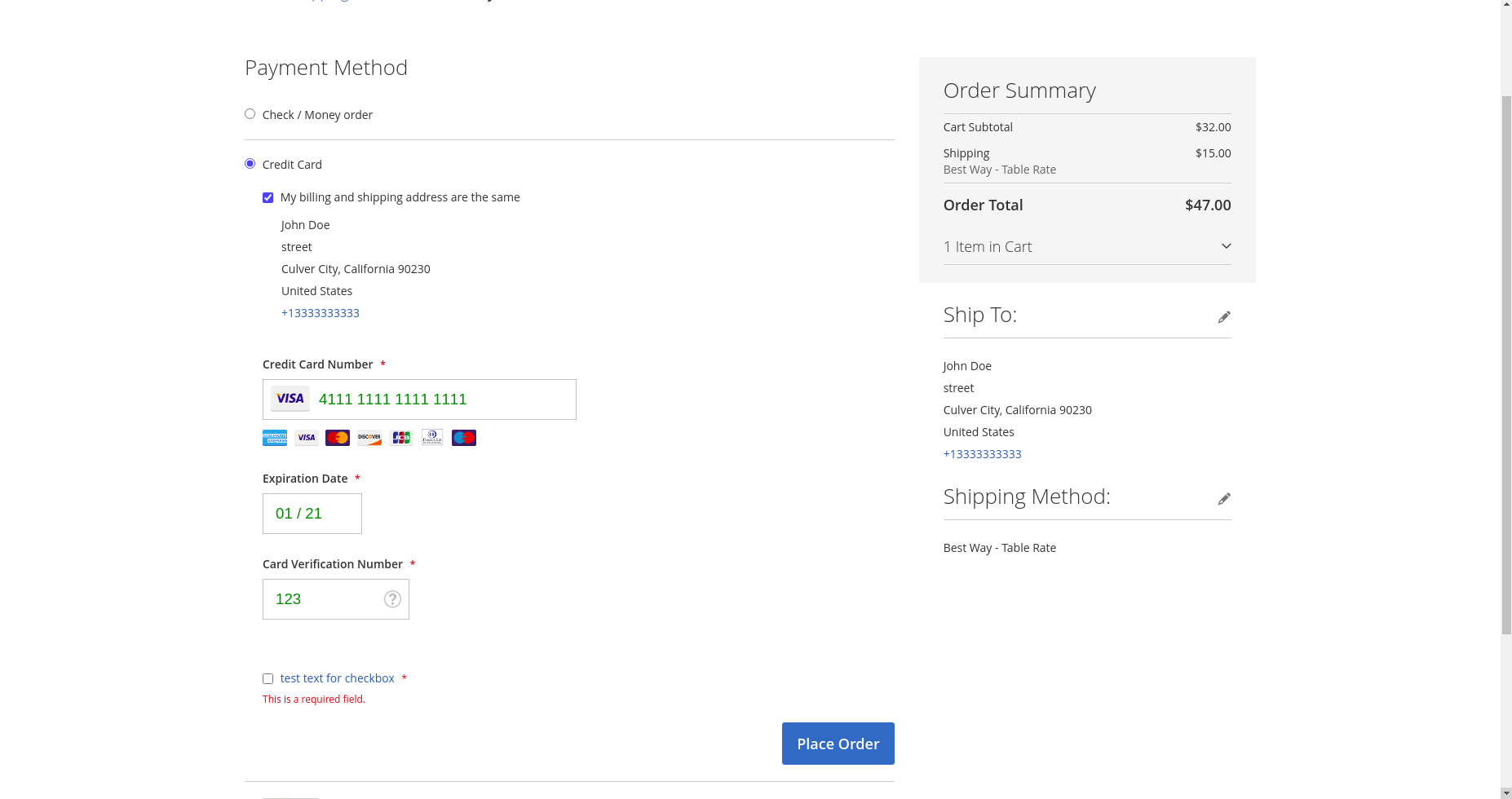Click Ship To phone number link

click(x=983, y=454)
